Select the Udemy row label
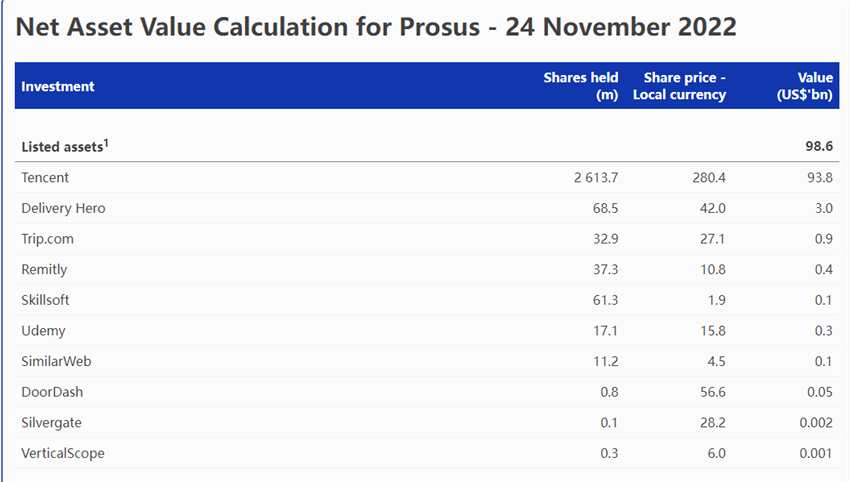Viewport: 850px width, 482px height. pos(43,331)
